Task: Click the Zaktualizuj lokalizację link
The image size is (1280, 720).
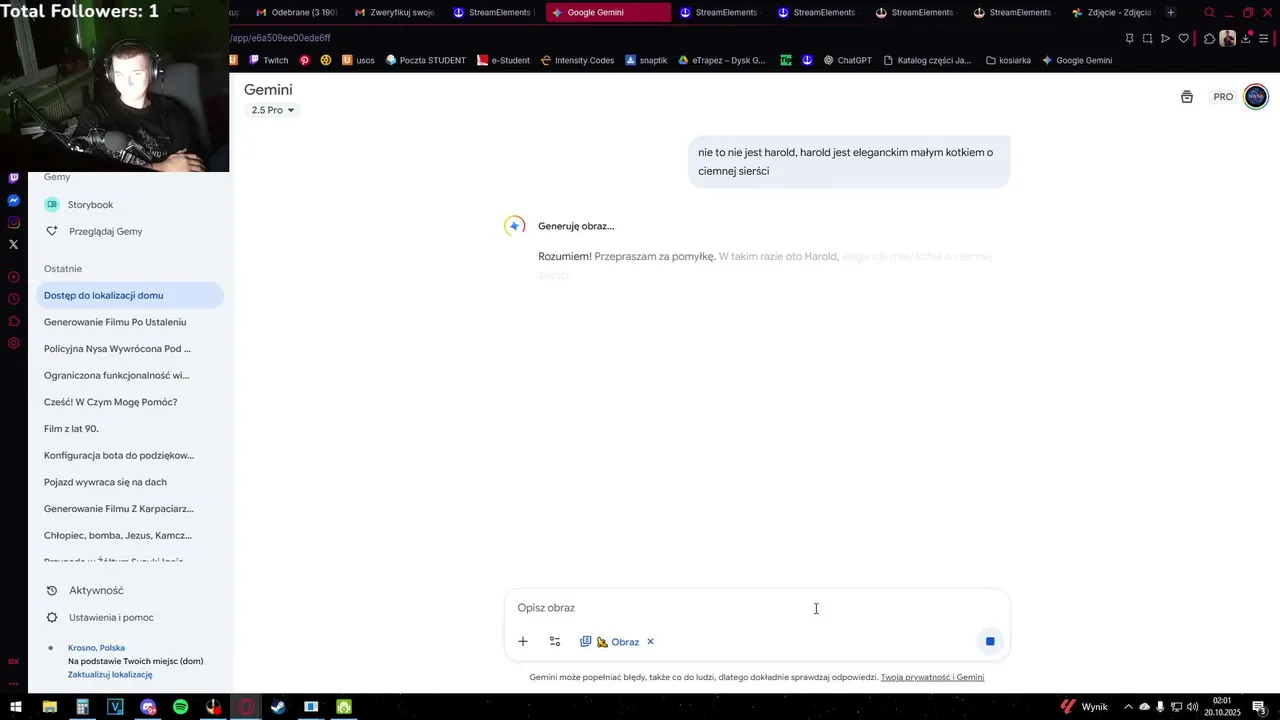Action: click(110, 675)
